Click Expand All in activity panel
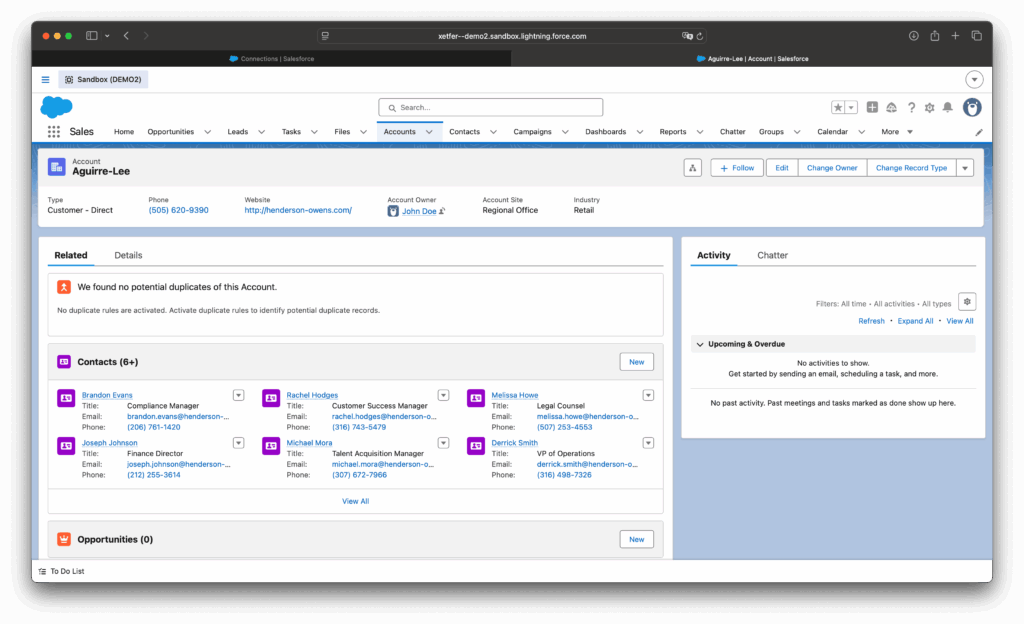The height and width of the screenshot is (624, 1024). [915, 321]
